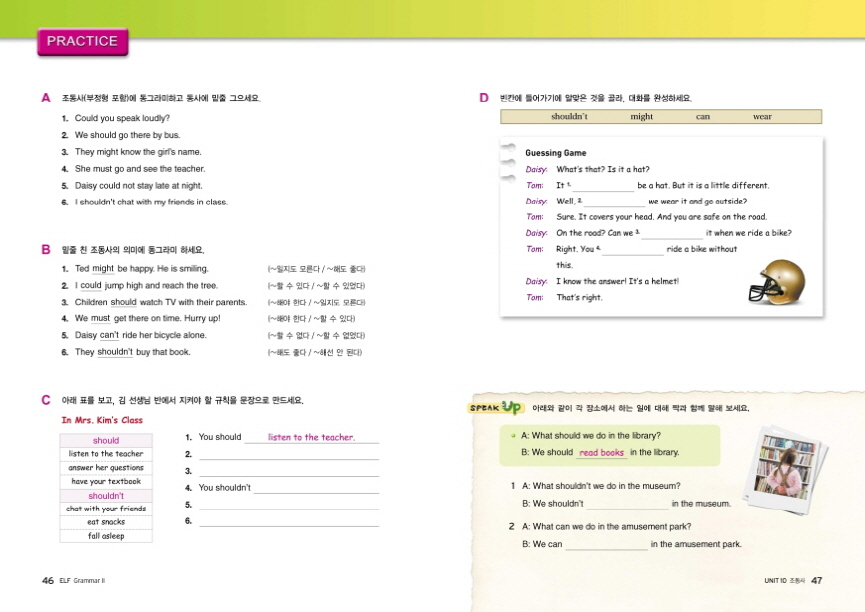865x612 pixels.
Task: Click the "should" header in Mrs. Kim's table
Action: (x=106, y=440)
